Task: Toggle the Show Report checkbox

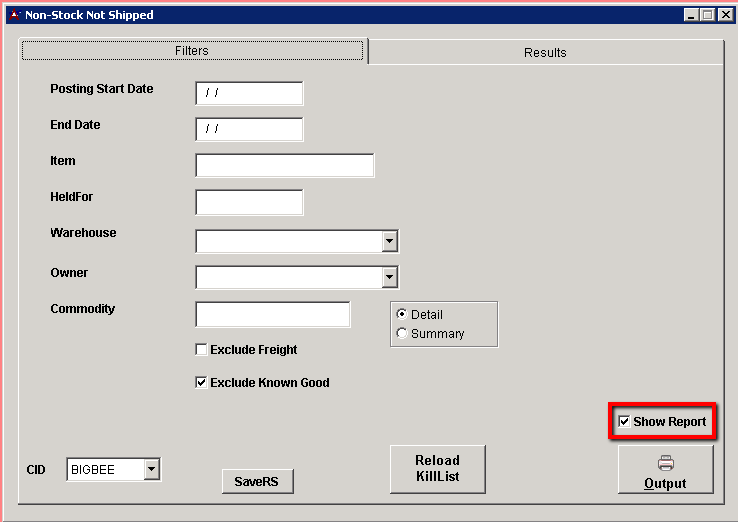Action: click(625, 422)
